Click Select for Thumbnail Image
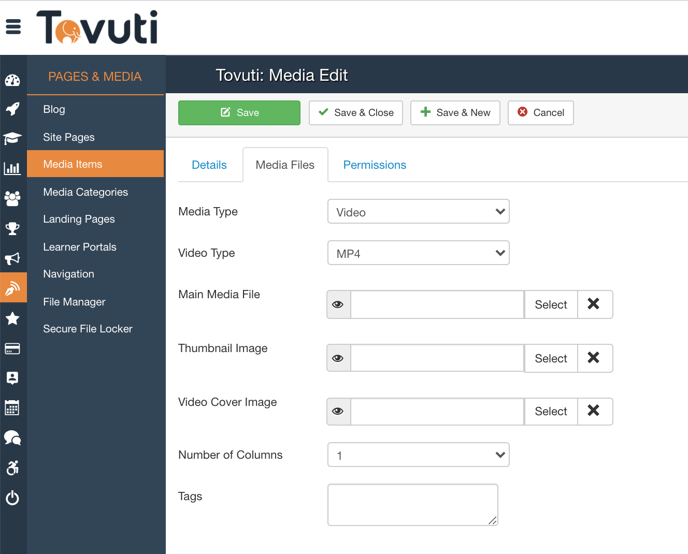688x554 pixels. click(551, 358)
